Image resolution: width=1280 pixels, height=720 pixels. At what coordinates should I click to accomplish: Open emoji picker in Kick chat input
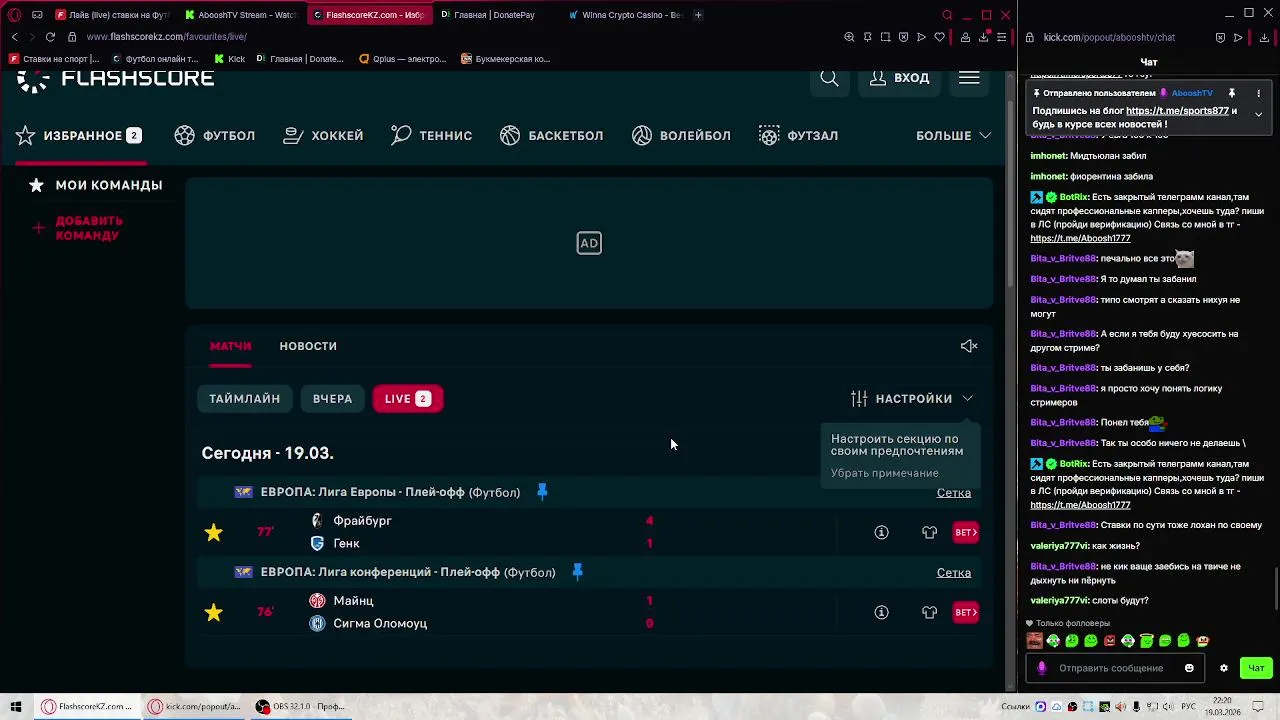click(1189, 668)
